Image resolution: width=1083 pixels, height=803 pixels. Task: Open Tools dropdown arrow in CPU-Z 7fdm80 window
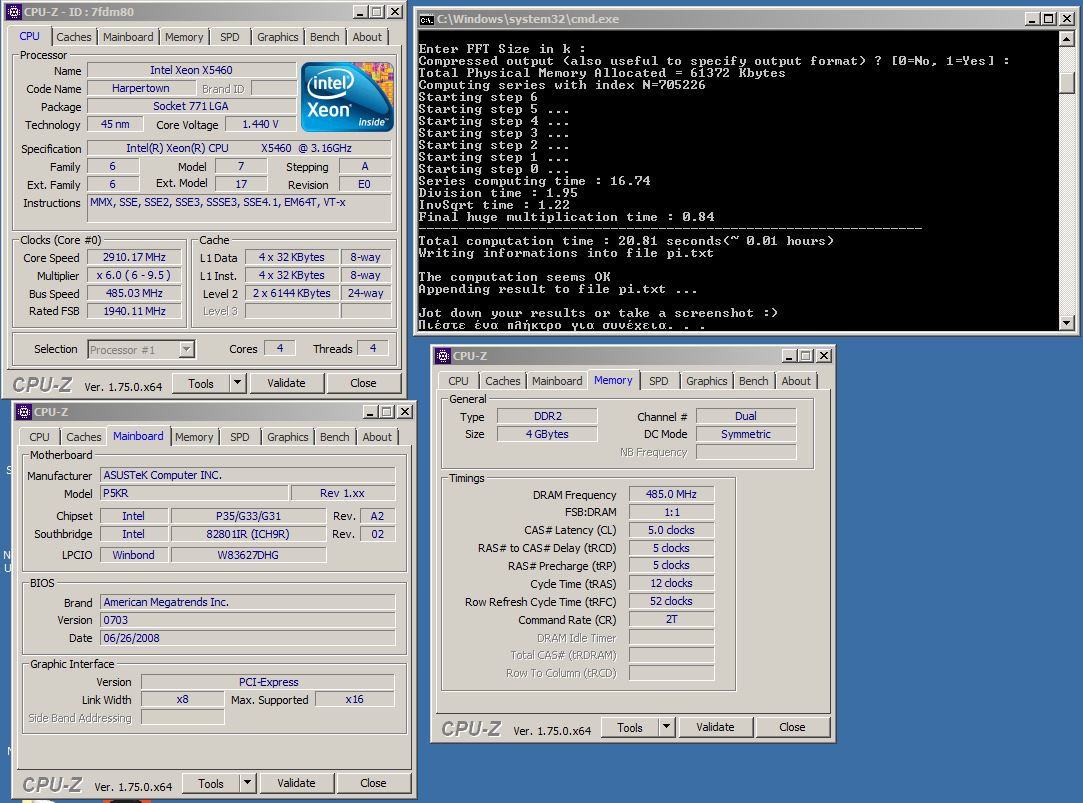(237, 383)
